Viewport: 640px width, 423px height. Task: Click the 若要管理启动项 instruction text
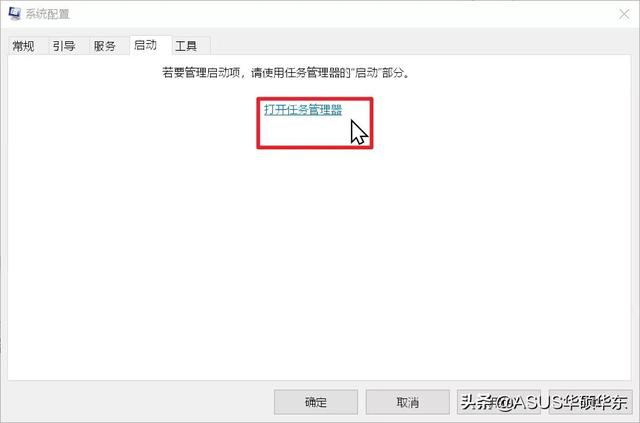(x=286, y=73)
